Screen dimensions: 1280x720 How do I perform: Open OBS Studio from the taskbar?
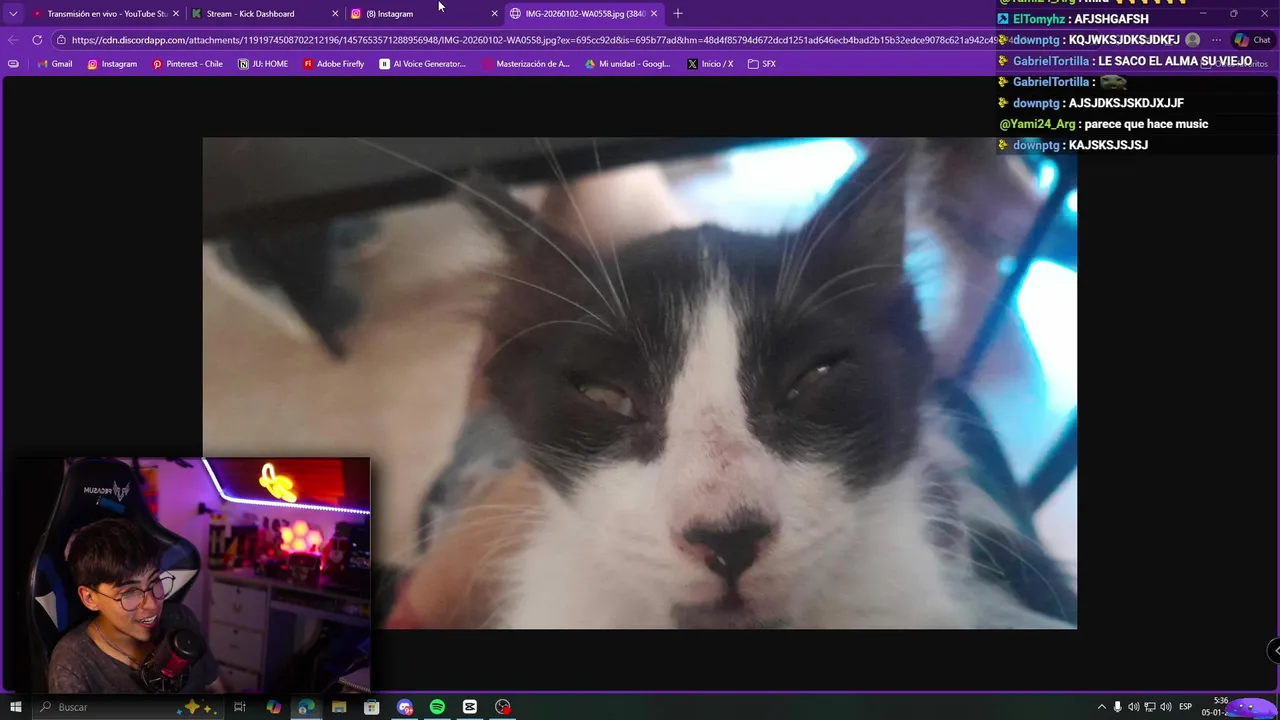point(503,707)
